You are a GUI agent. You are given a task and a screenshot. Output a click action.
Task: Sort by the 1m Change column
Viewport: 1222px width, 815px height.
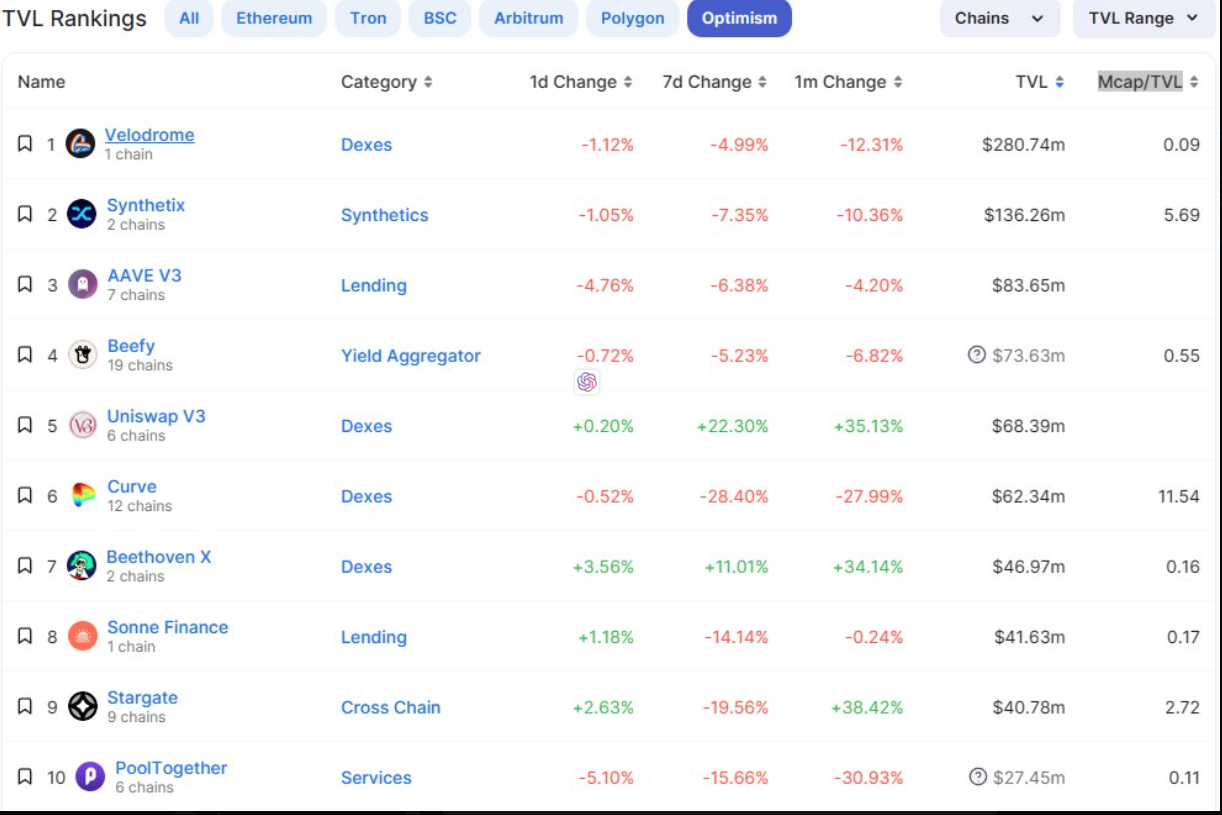(x=849, y=82)
